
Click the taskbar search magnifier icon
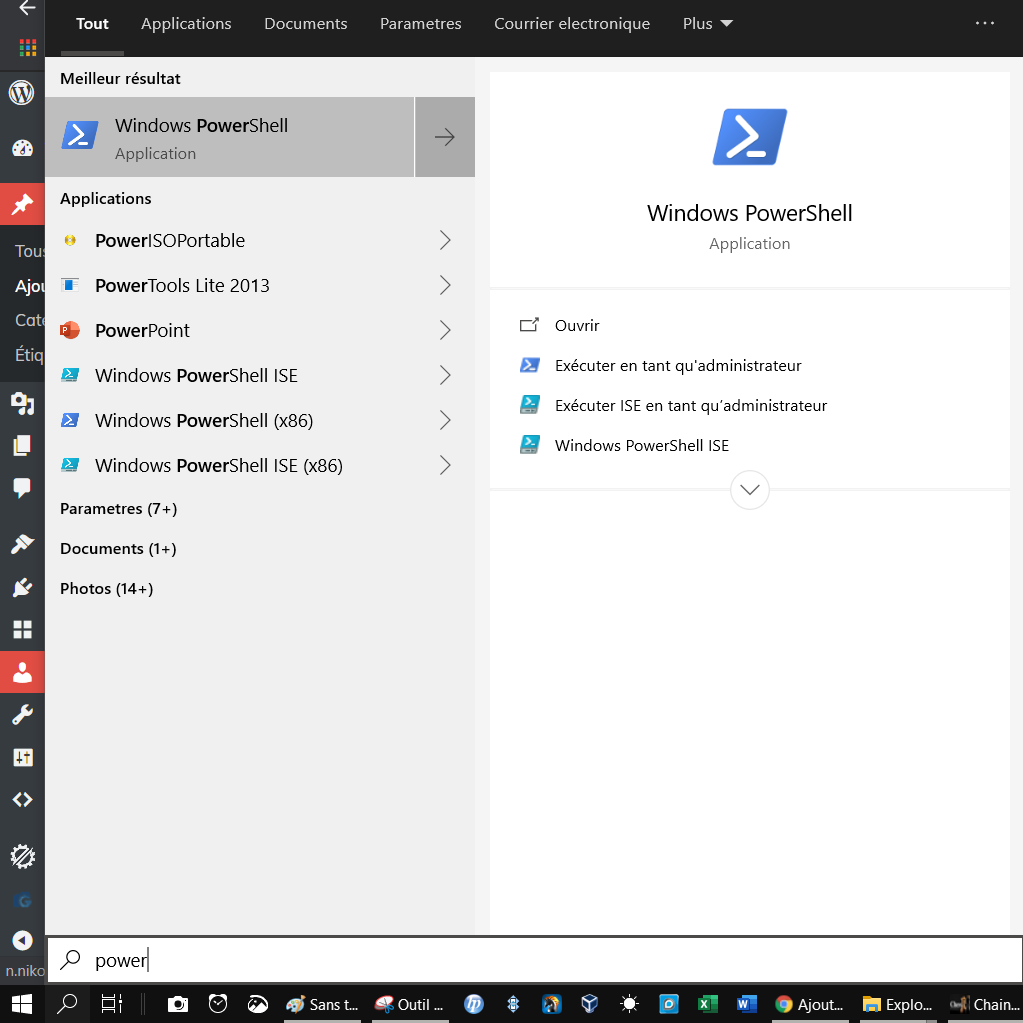(67, 1004)
